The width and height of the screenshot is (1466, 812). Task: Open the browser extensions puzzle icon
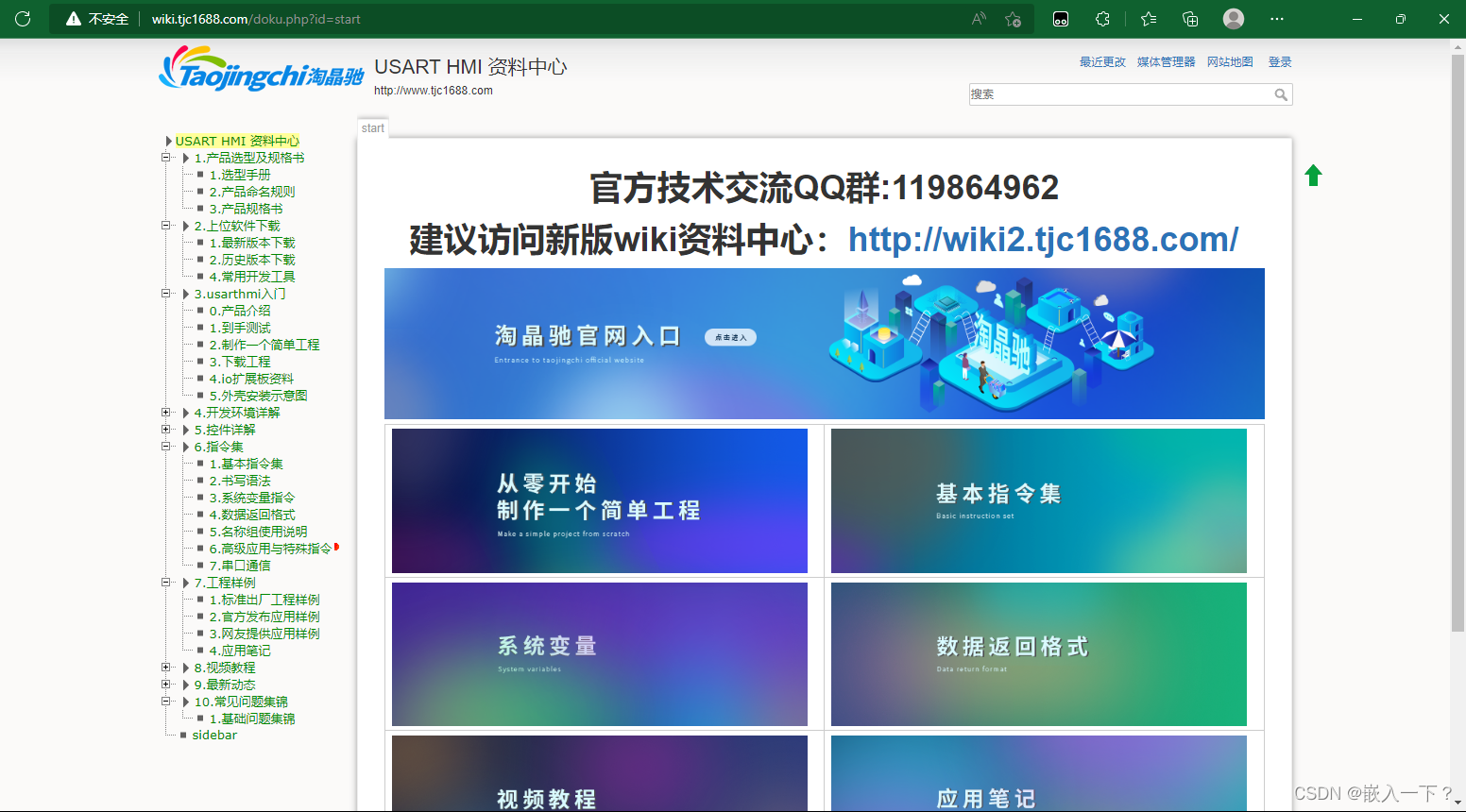pos(1102,19)
